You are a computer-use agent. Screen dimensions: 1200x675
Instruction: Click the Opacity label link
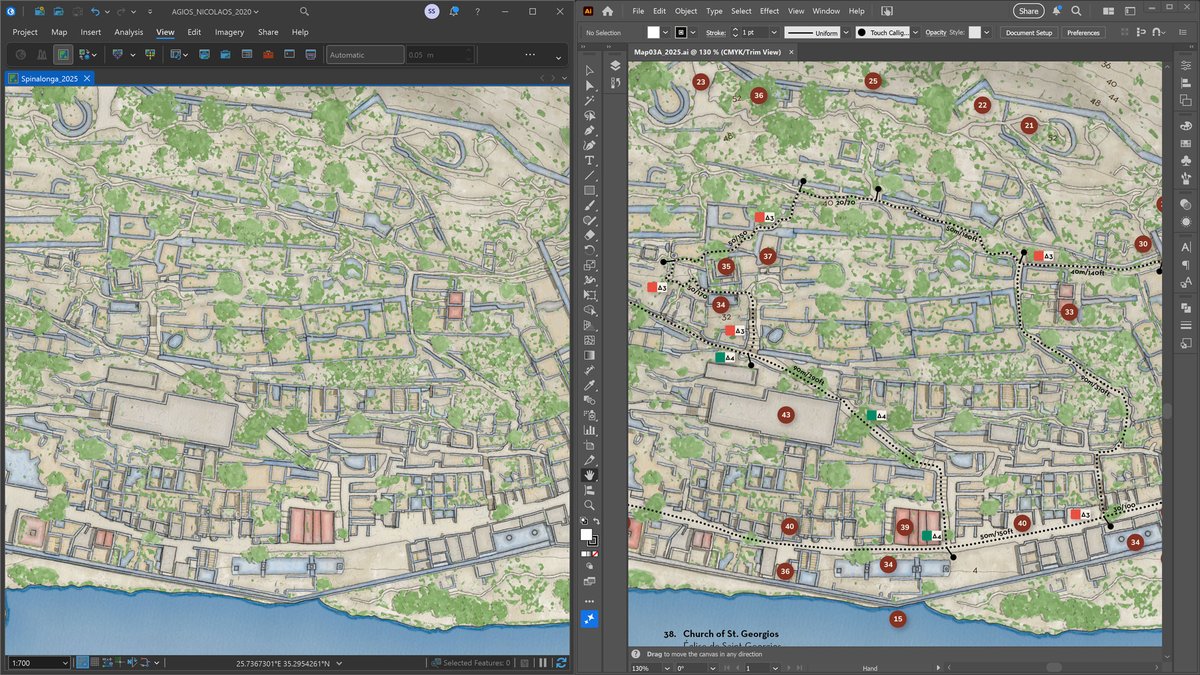(x=935, y=33)
